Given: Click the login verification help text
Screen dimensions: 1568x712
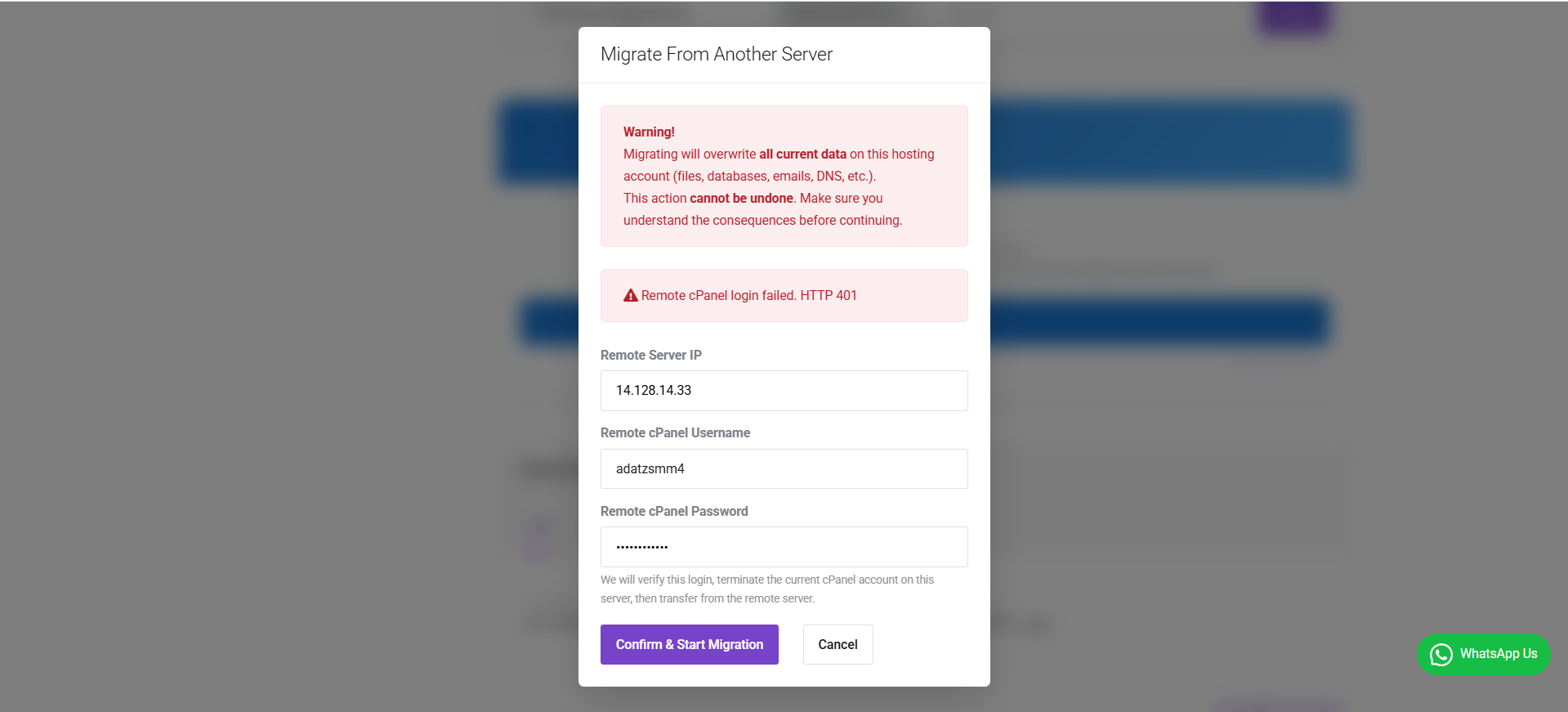Looking at the screenshot, I should [x=766, y=589].
